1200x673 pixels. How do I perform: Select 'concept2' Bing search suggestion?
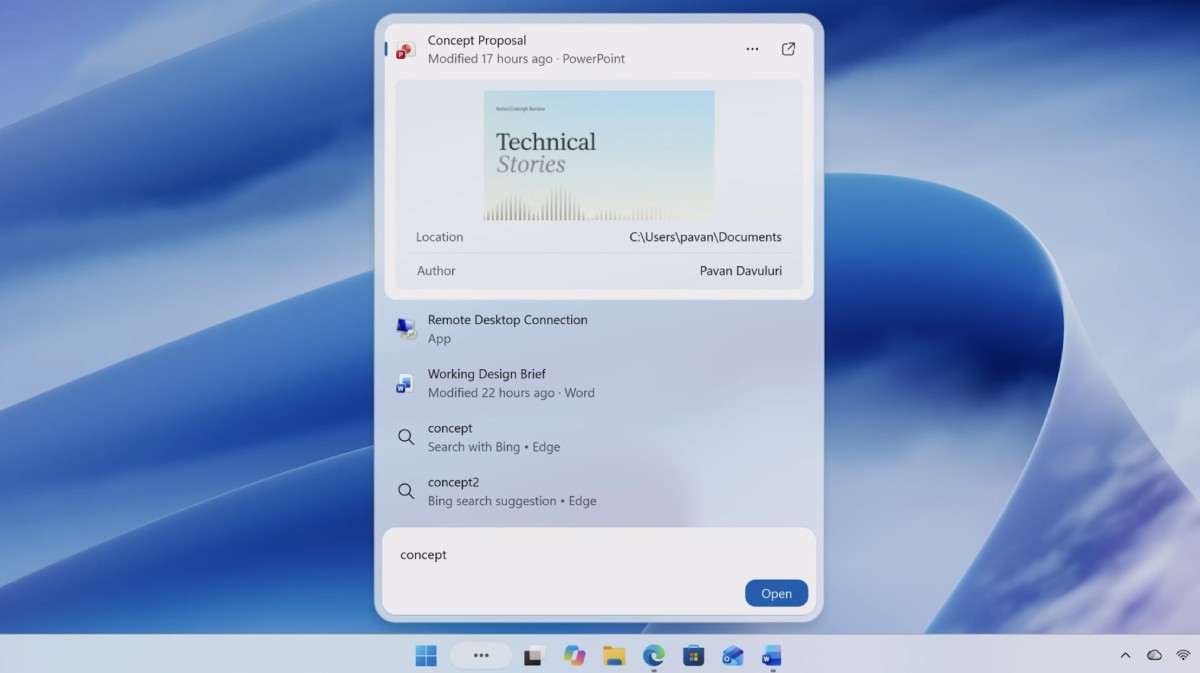tap(599, 491)
